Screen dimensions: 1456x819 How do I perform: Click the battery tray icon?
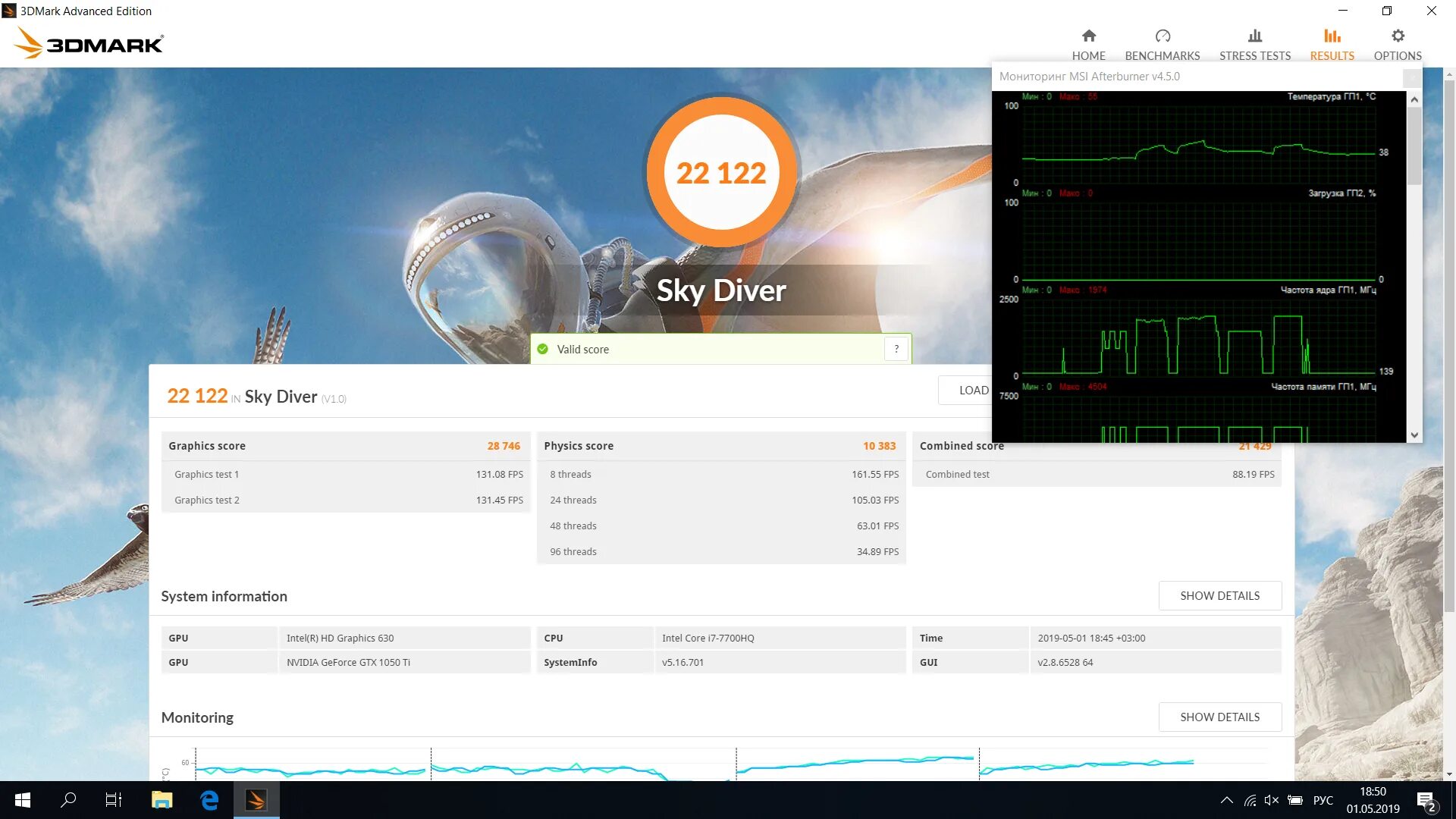(x=1295, y=800)
